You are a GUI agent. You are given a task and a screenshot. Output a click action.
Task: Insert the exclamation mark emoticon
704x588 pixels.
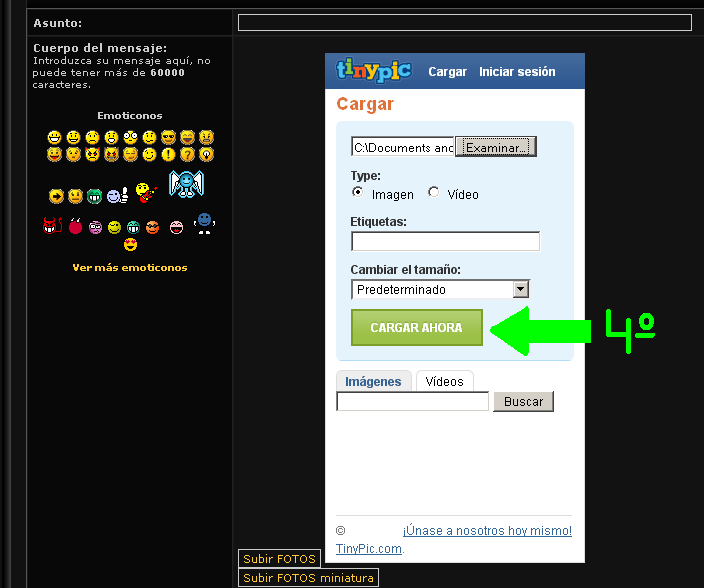168,155
